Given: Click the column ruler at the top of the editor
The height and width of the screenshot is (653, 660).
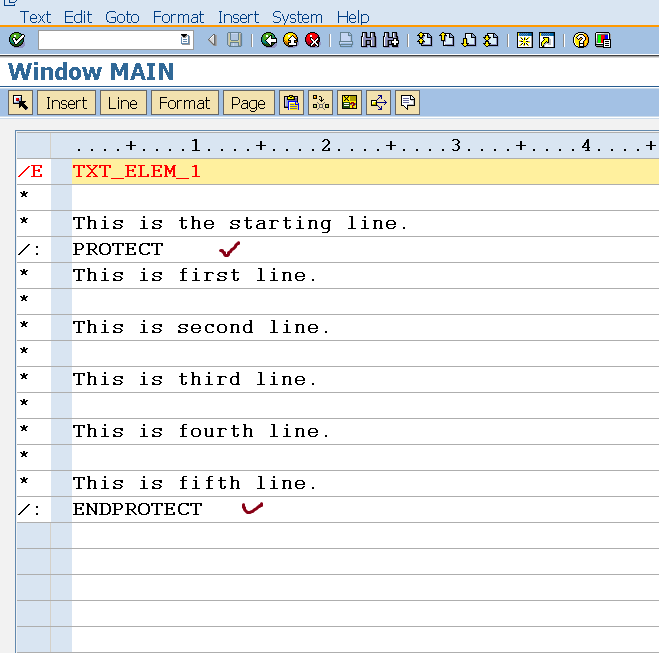Looking at the screenshot, I should coord(365,146).
